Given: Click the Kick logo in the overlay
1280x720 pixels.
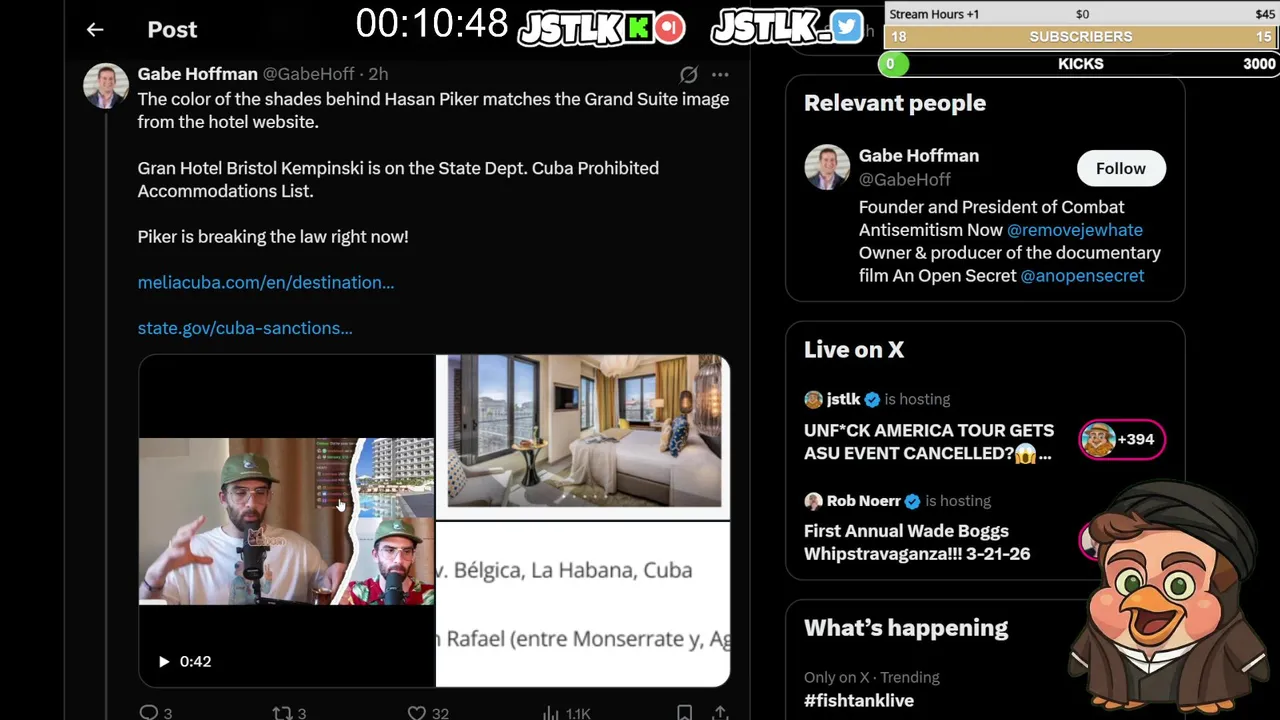Looking at the screenshot, I should [x=639, y=27].
